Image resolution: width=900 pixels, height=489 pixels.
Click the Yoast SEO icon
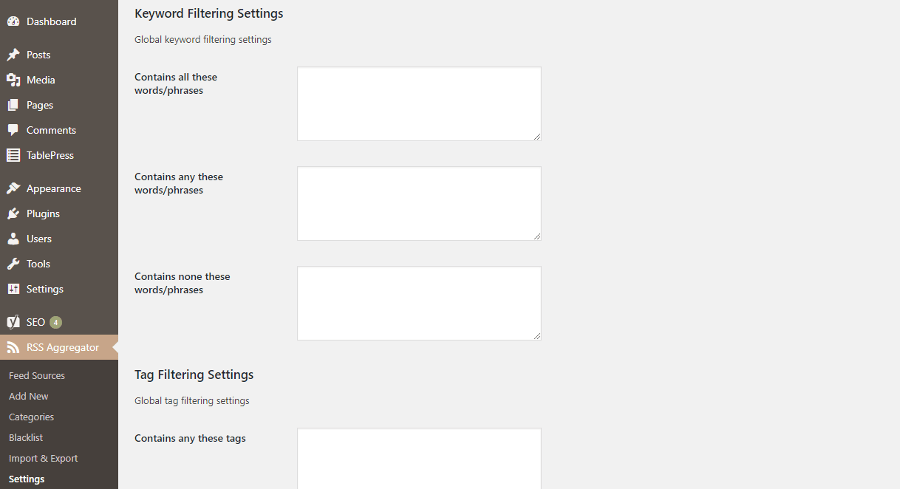point(13,323)
